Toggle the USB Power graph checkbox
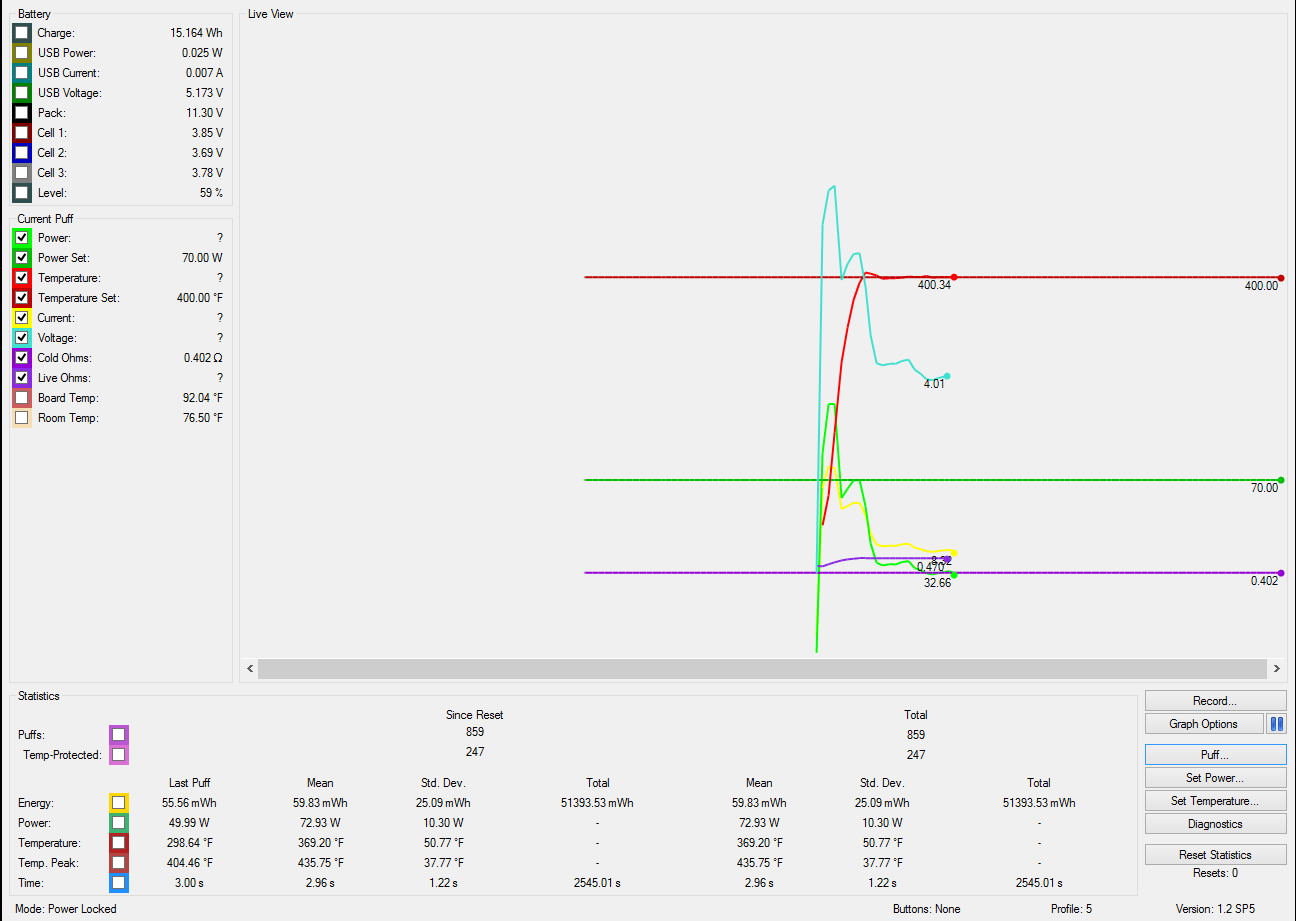 [22, 53]
